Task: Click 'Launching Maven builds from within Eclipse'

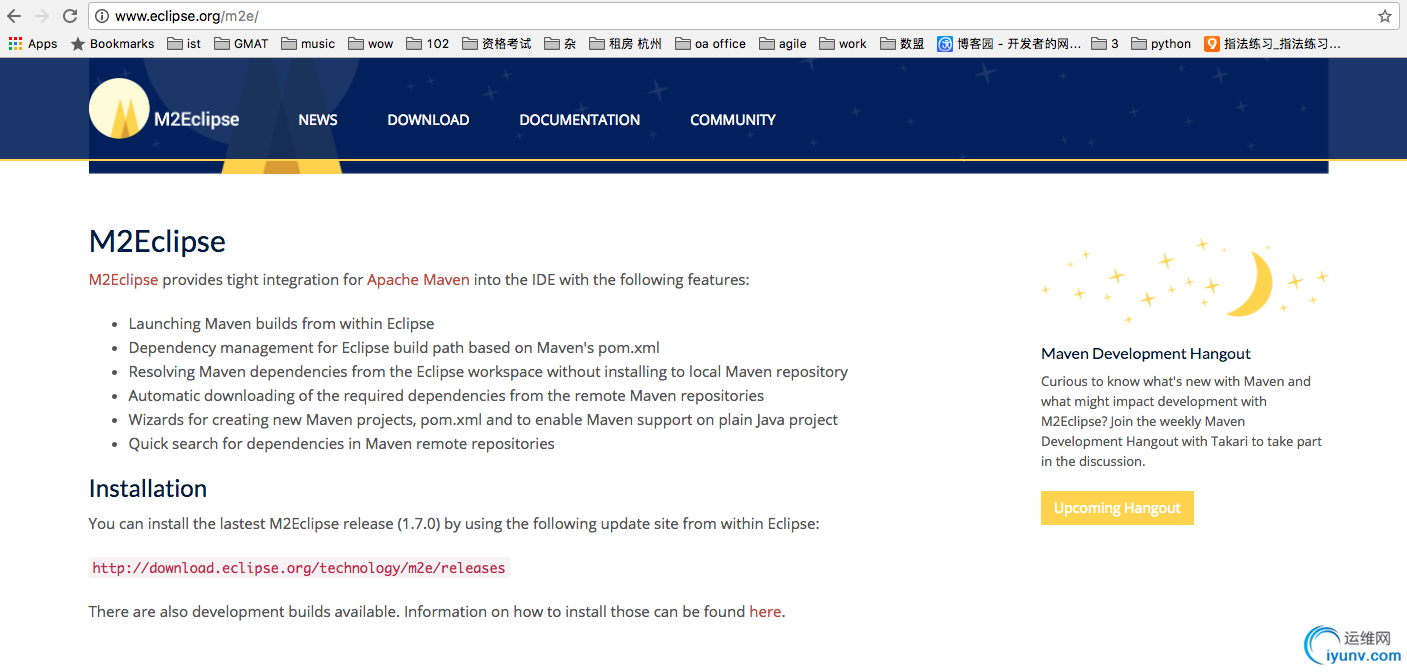Action: click(x=281, y=324)
